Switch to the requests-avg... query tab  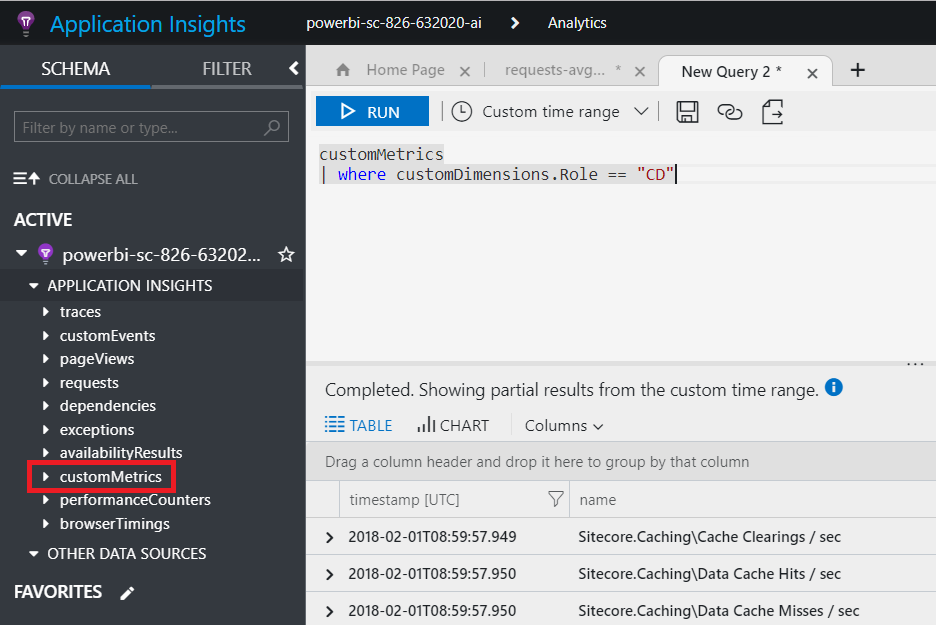click(x=555, y=70)
